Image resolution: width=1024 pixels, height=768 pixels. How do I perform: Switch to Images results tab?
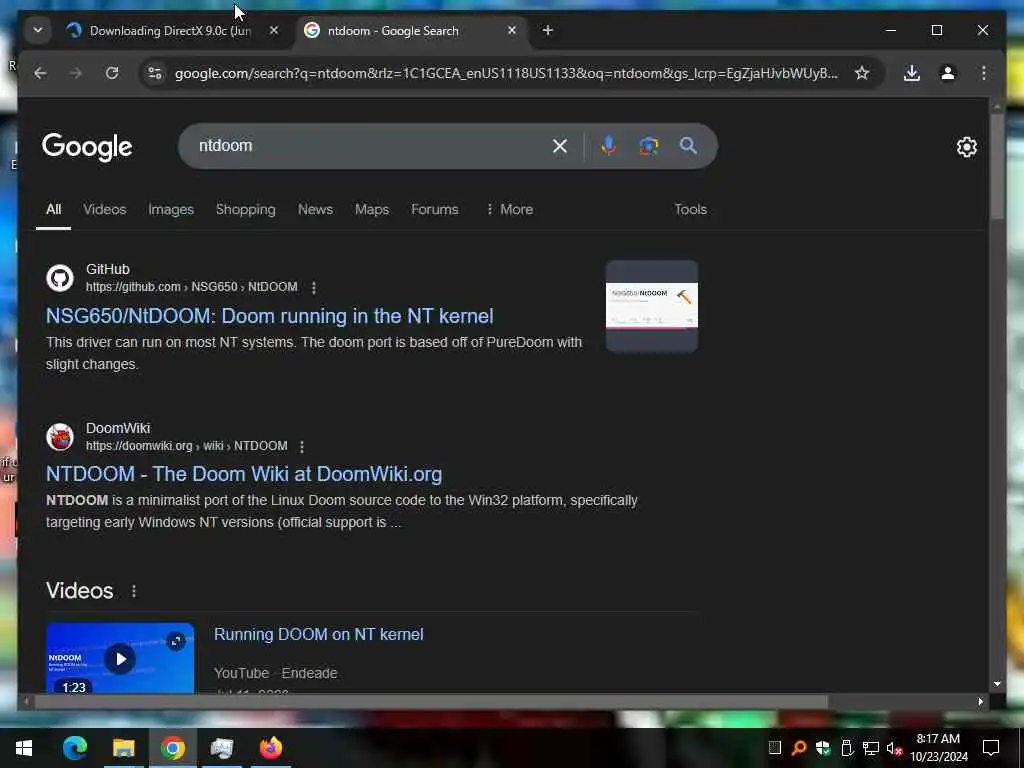[171, 210]
